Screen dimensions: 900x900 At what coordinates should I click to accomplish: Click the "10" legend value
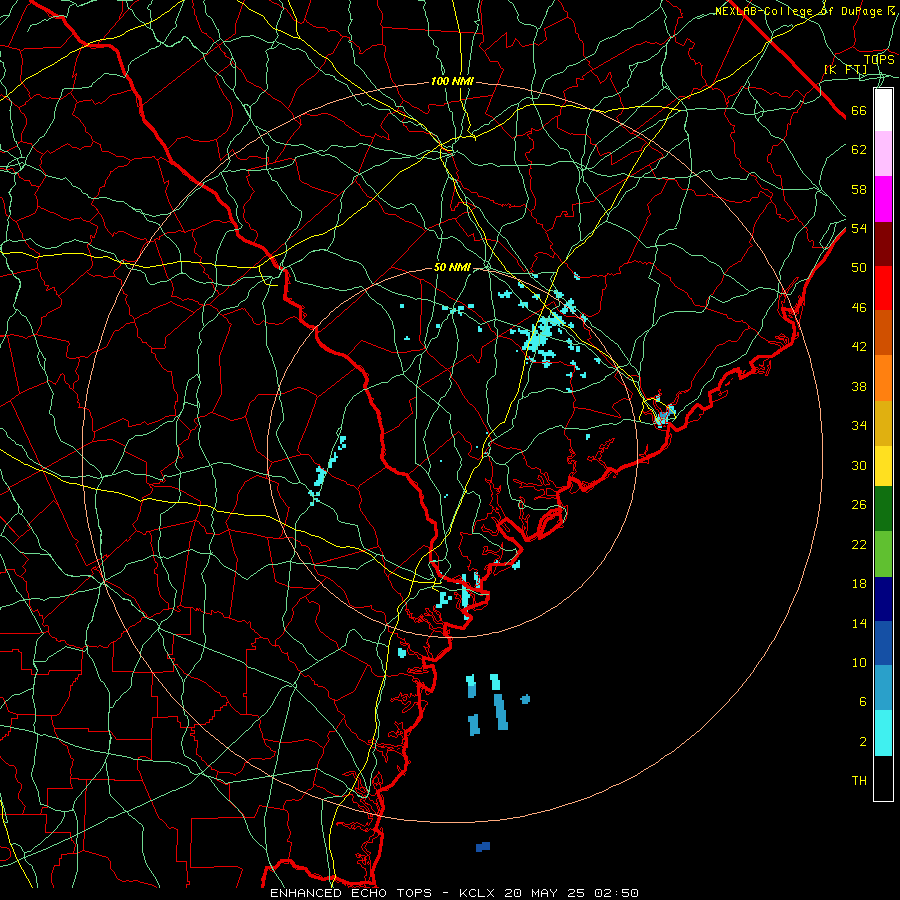click(859, 663)
